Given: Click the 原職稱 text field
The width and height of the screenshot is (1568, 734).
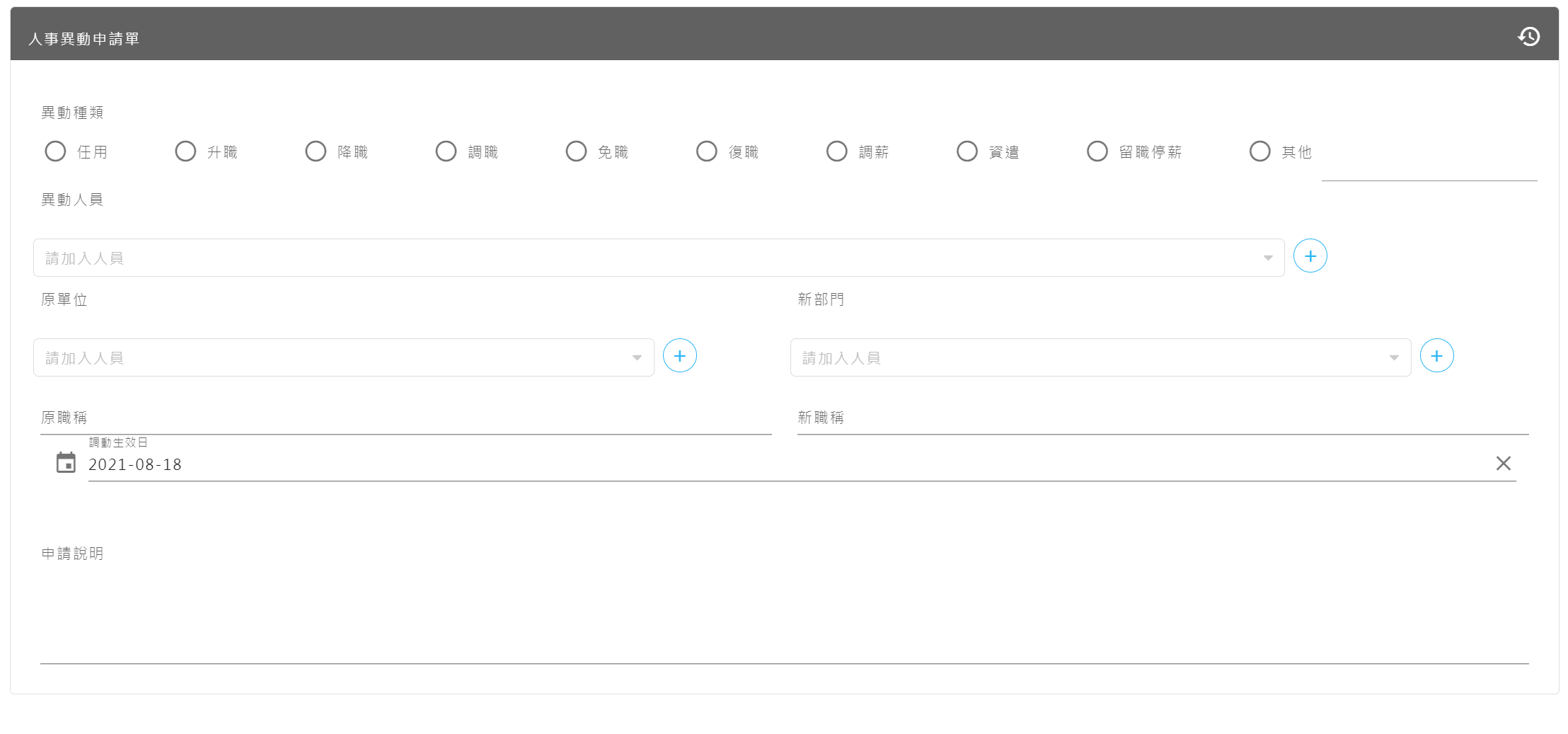Looking at the screenshot, I should [405, 418].
